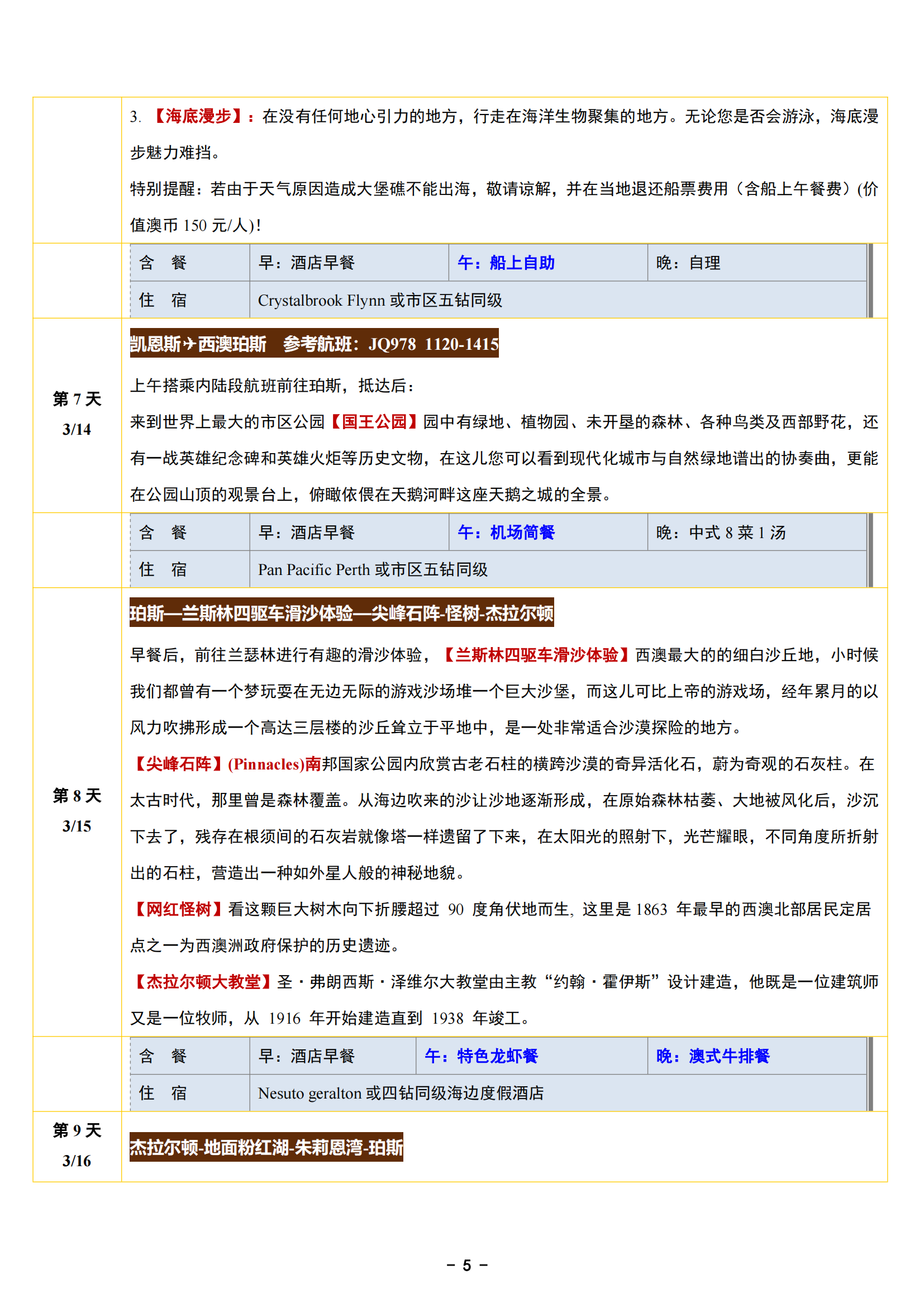Image resolution: width=924 pixels, height=1307 pixels.
Task: Select the blue 午：特色龙虾餐 lunch cell
Action: [x=481, y=1056]
